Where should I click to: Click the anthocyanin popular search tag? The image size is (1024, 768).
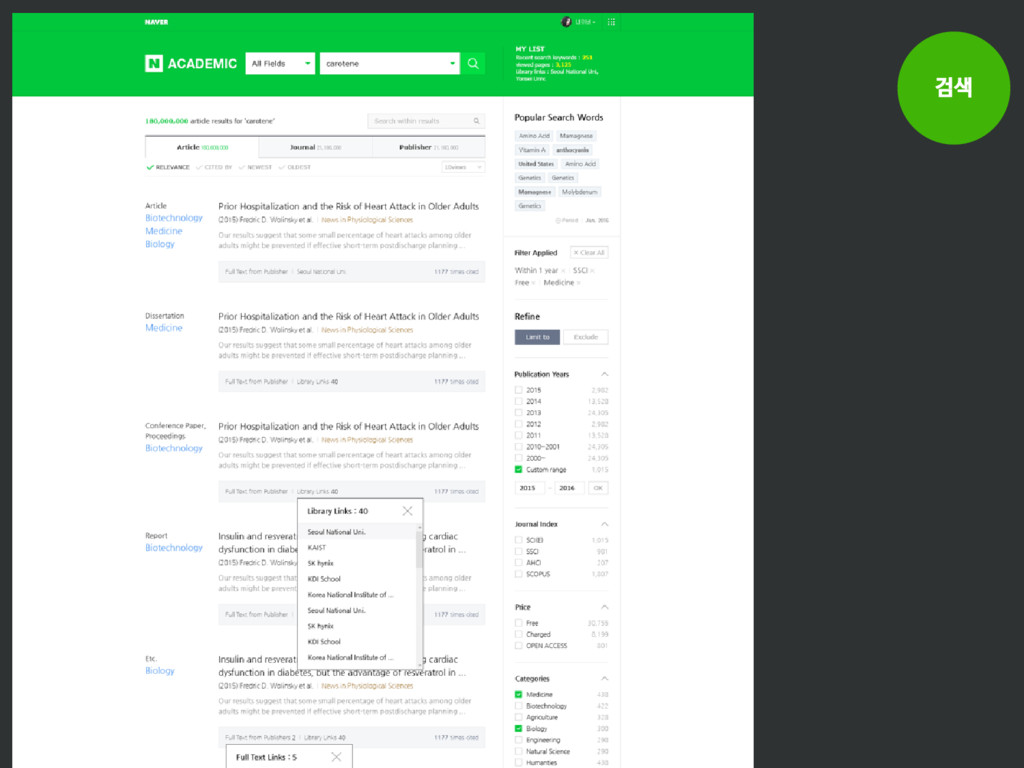573,150
